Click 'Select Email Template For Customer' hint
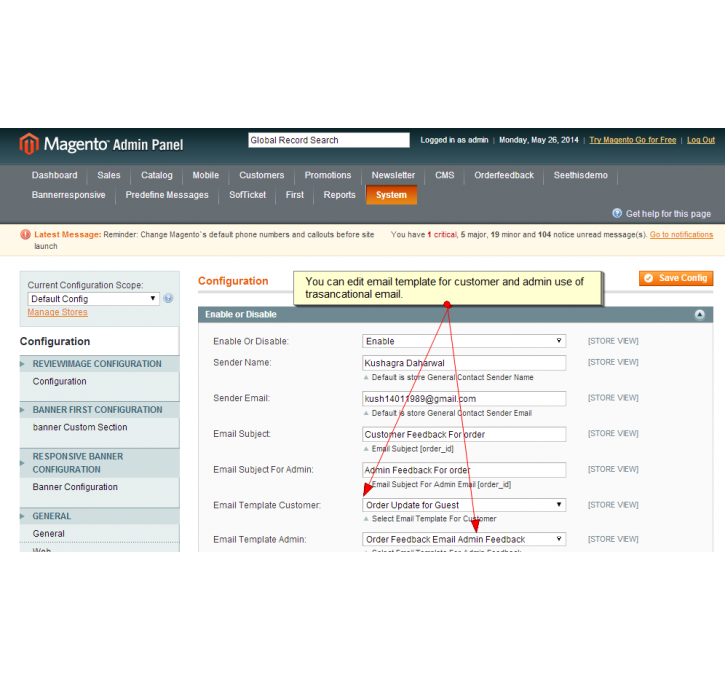The height and width of the screenshot is (680, 725). 434,519
